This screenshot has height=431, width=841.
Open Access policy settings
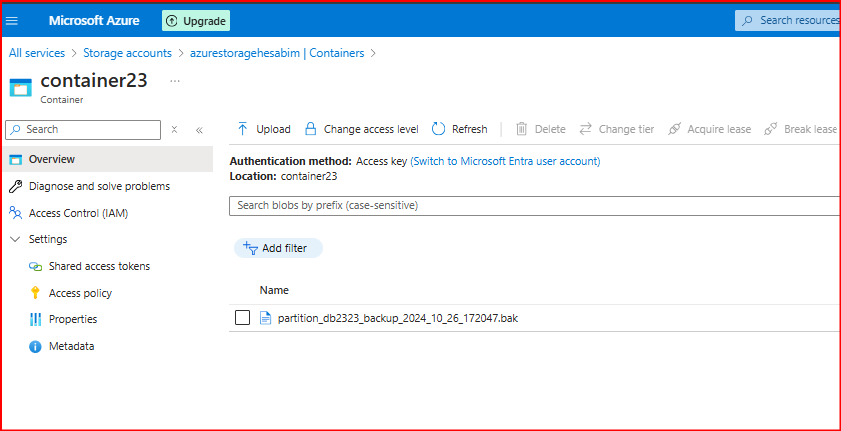[80, 293]
